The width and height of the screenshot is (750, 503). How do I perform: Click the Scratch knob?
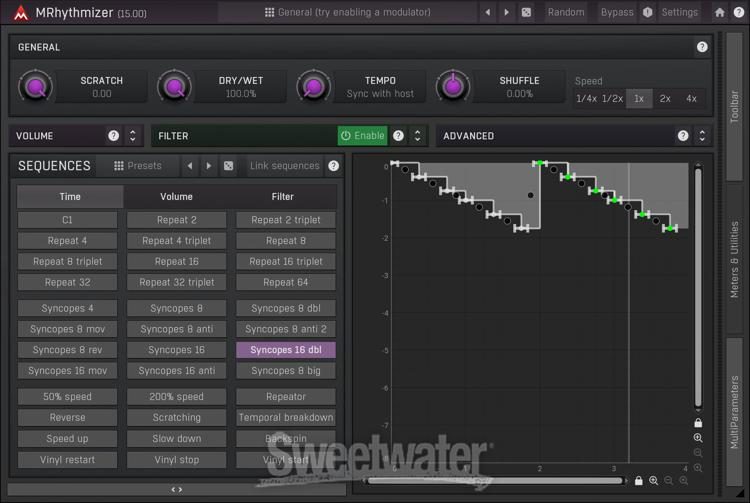35,87
